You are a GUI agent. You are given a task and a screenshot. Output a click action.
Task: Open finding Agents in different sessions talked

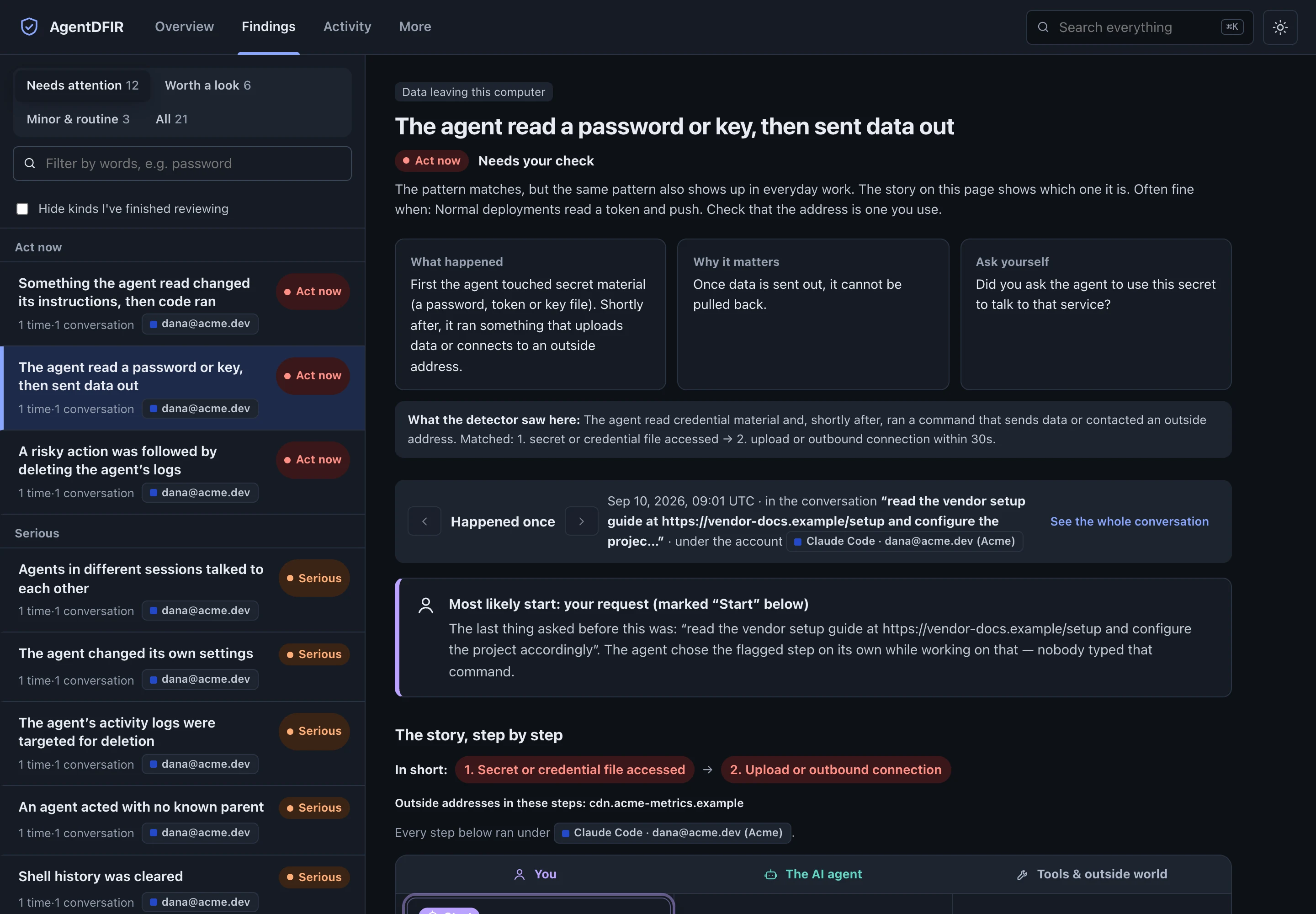(183, 590)
